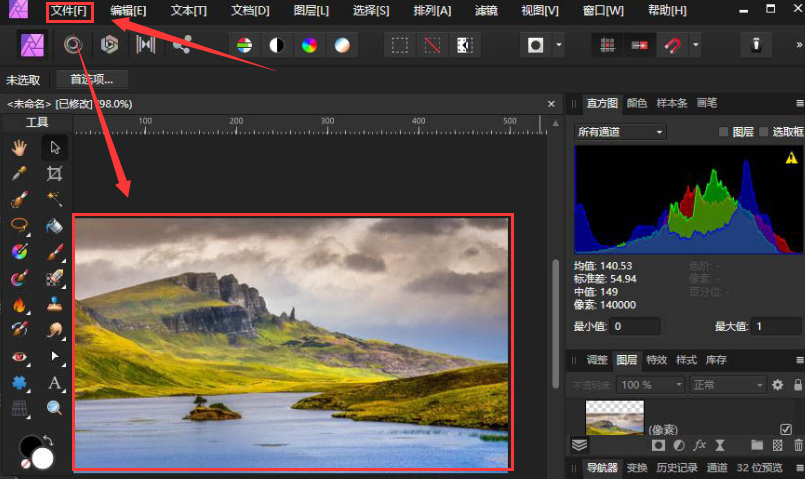Delete layer with the trash icon

click(x=797, y=445)
